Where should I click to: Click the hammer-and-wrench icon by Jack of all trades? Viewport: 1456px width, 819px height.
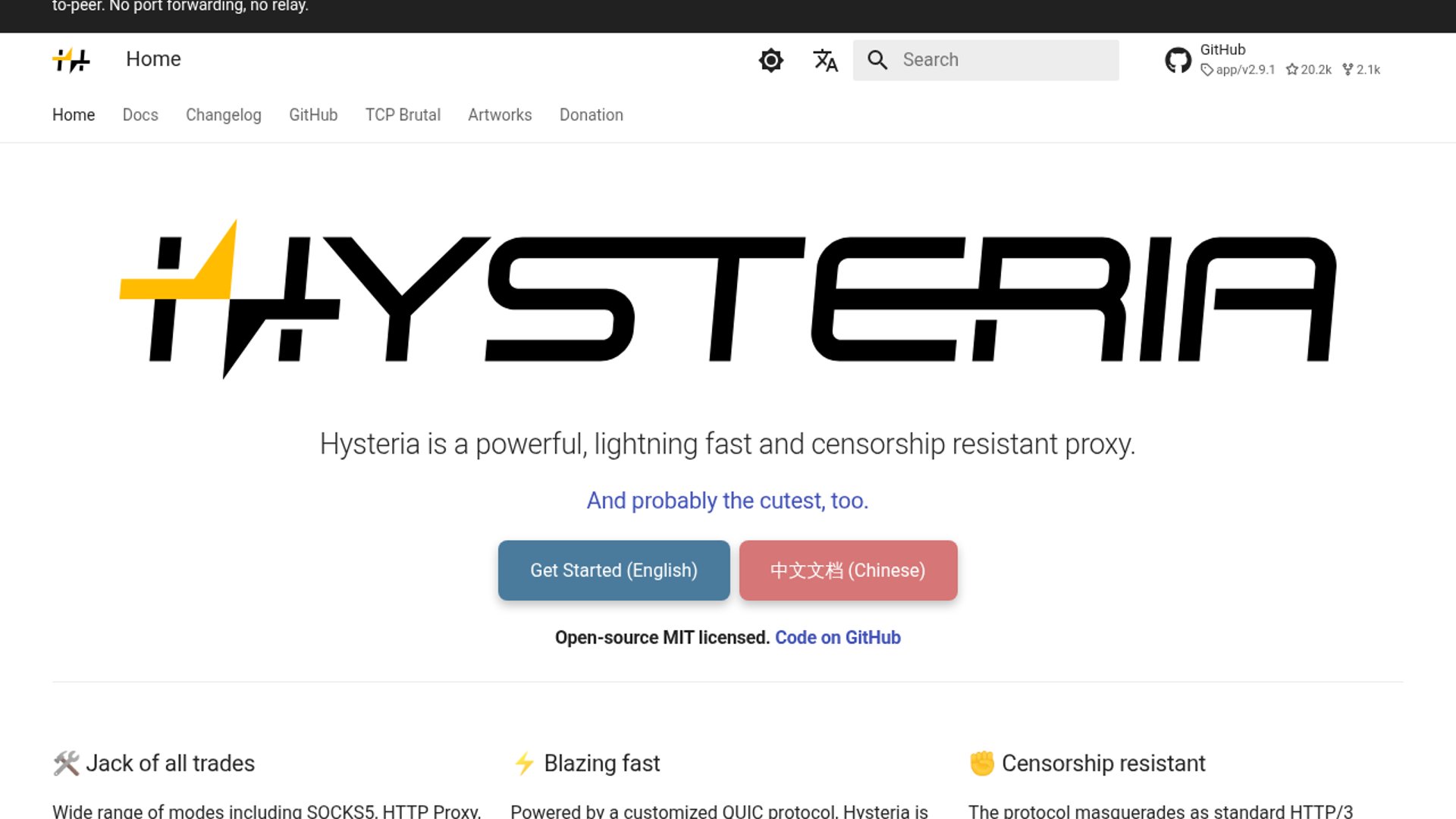66,763
